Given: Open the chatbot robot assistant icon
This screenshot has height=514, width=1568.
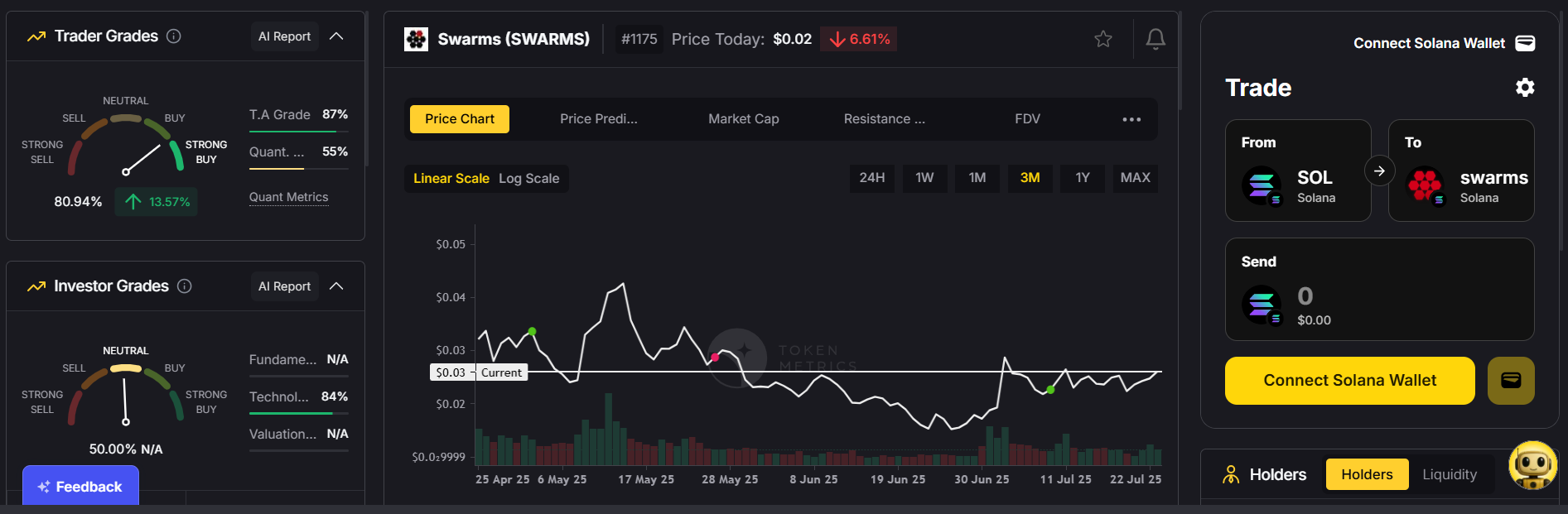Looking at the screenshot, I should coord(1532,464).
